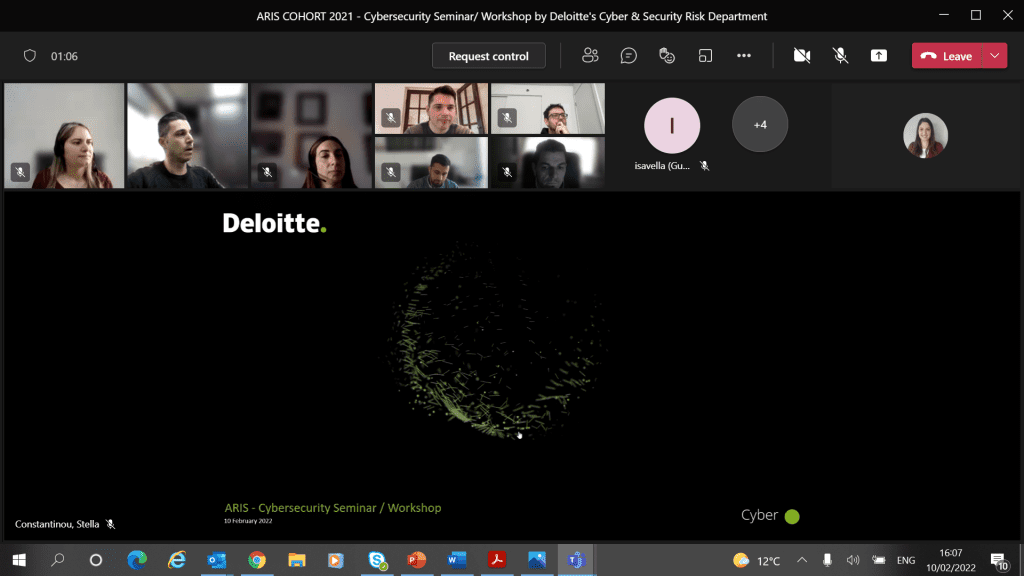Open Skype from taskbar
Screen dimensions: 1024x576
(x=377, y=560)
